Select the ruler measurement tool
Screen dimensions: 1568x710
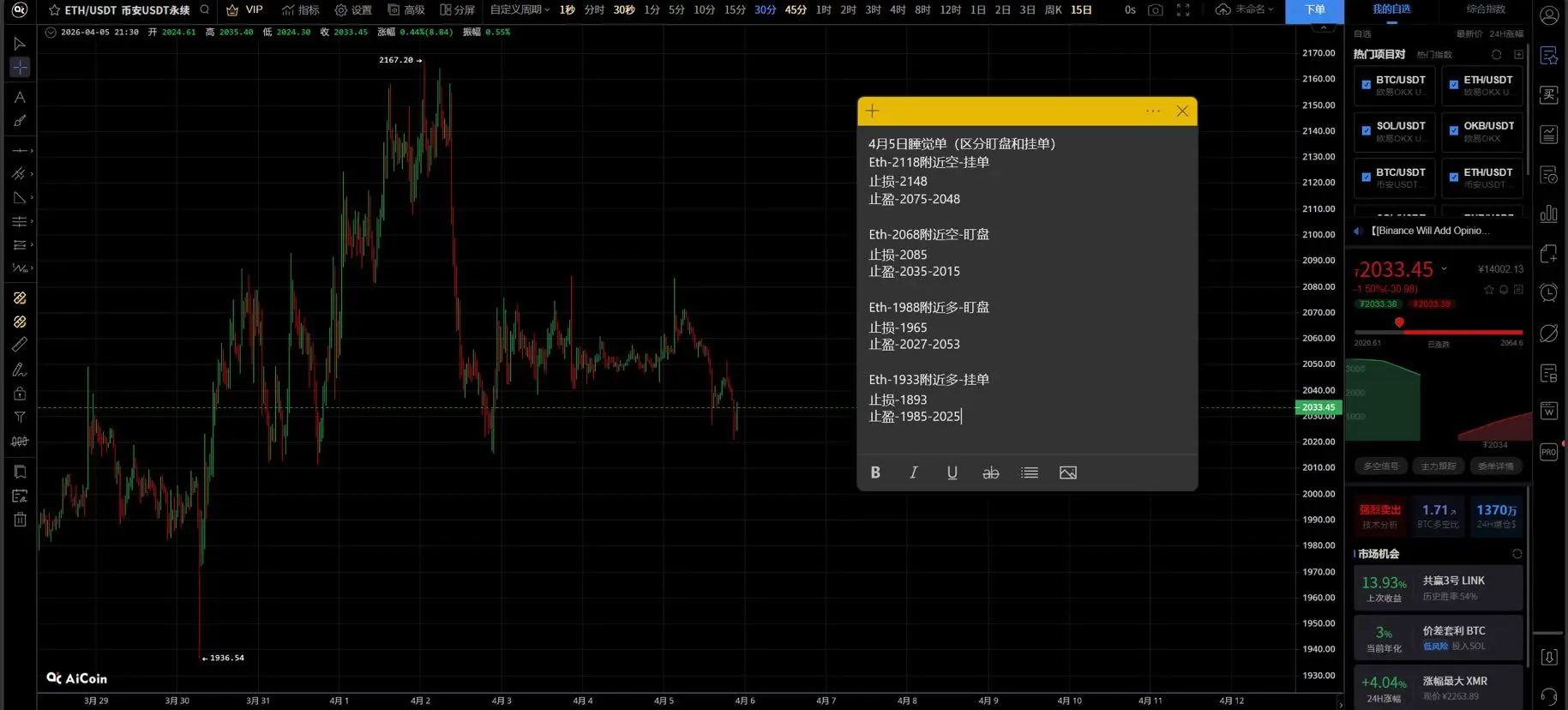[20, 345]
